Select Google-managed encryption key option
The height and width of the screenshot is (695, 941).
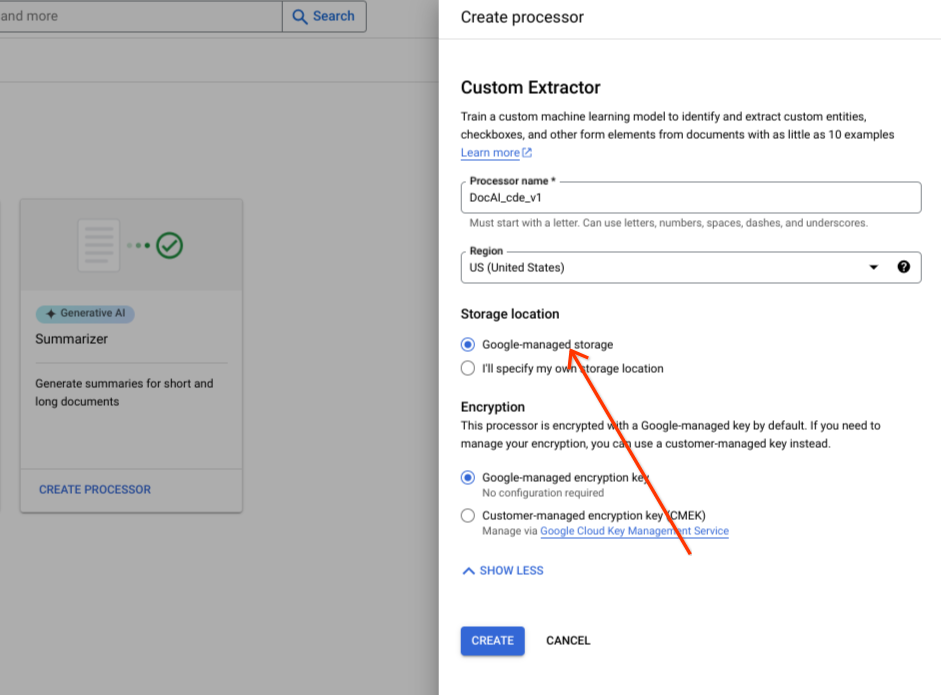(468, 478)
